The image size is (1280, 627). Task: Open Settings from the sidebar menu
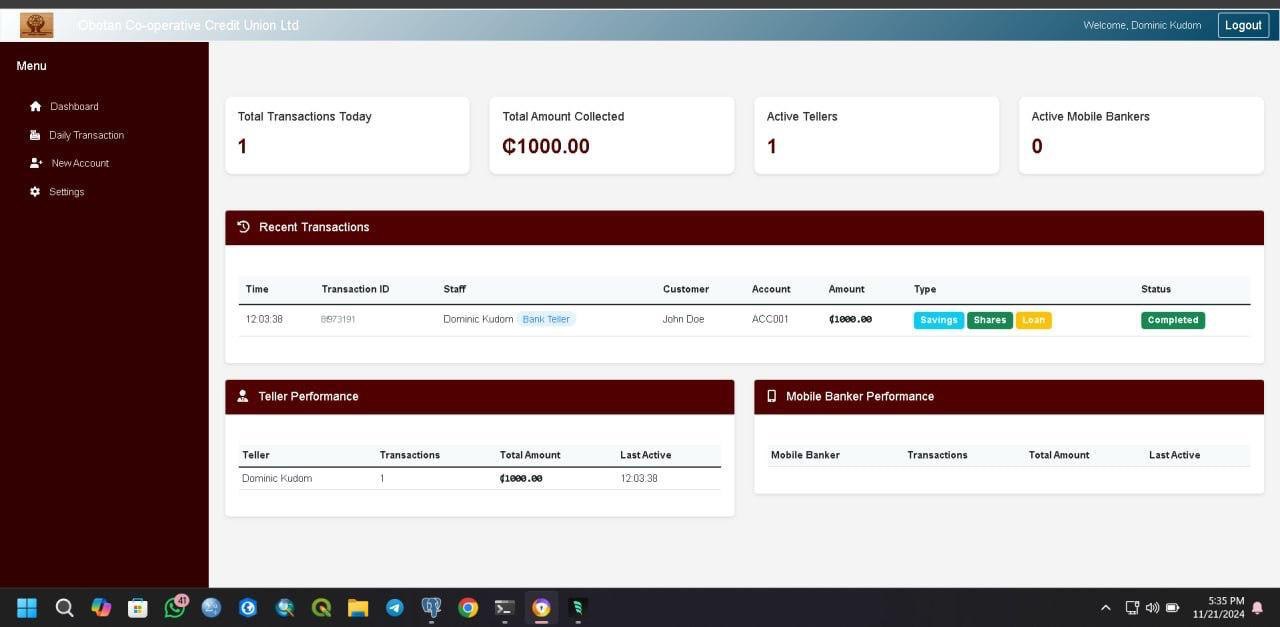coord(67,191)
